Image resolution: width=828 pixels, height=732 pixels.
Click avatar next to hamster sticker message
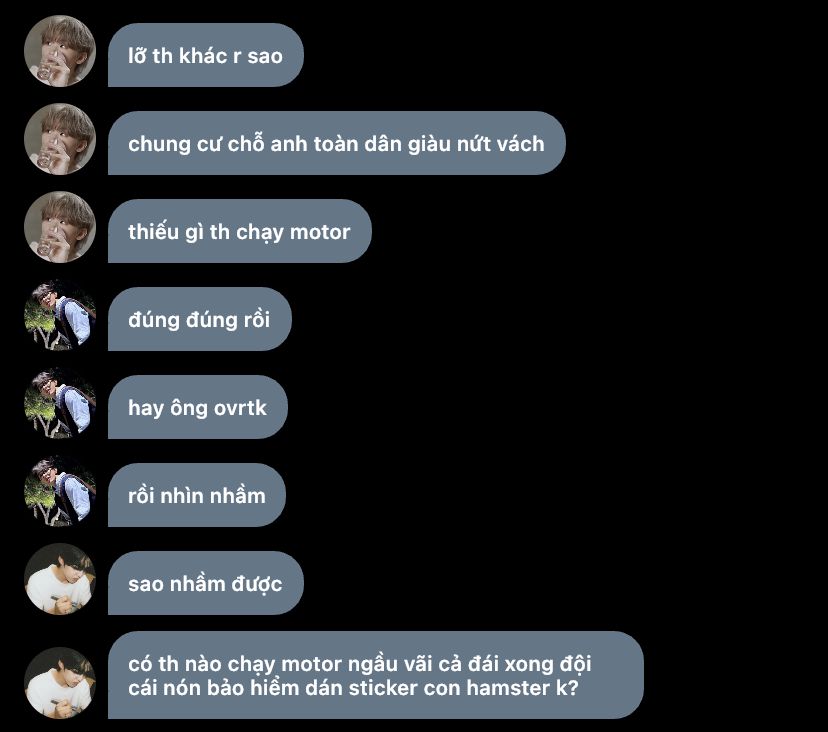tap(60, 683)
